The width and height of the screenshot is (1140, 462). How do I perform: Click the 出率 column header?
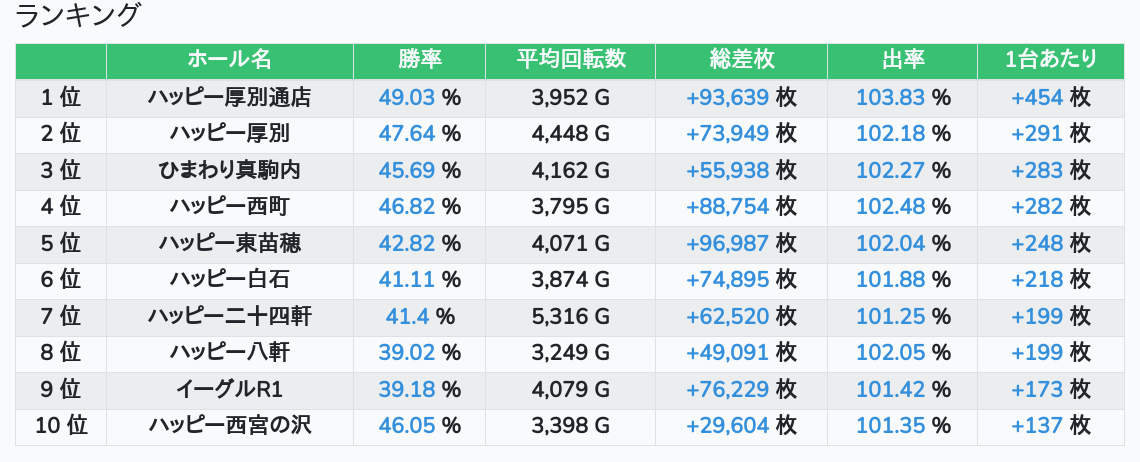[x=902, y=60]
